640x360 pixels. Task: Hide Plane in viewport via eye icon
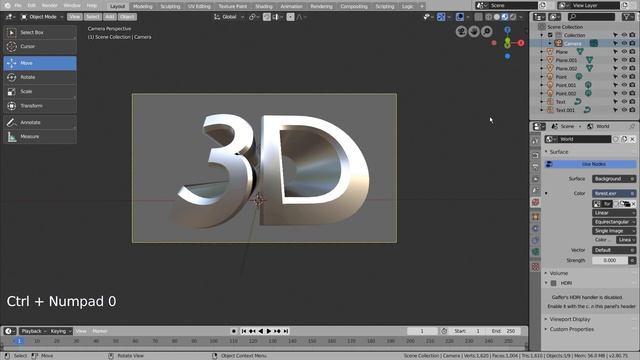click(624, 52)
